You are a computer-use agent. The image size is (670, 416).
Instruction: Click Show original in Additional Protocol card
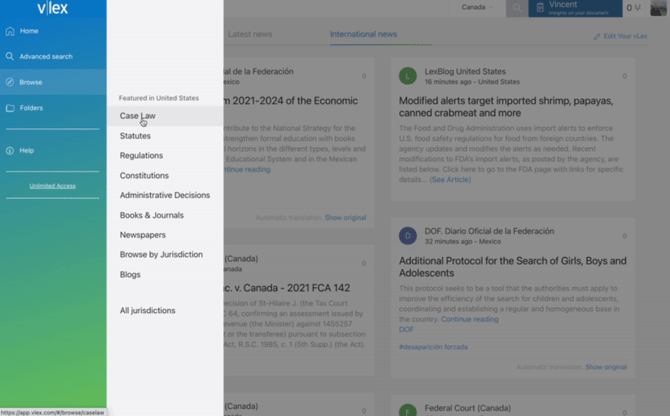coord(606,367)
